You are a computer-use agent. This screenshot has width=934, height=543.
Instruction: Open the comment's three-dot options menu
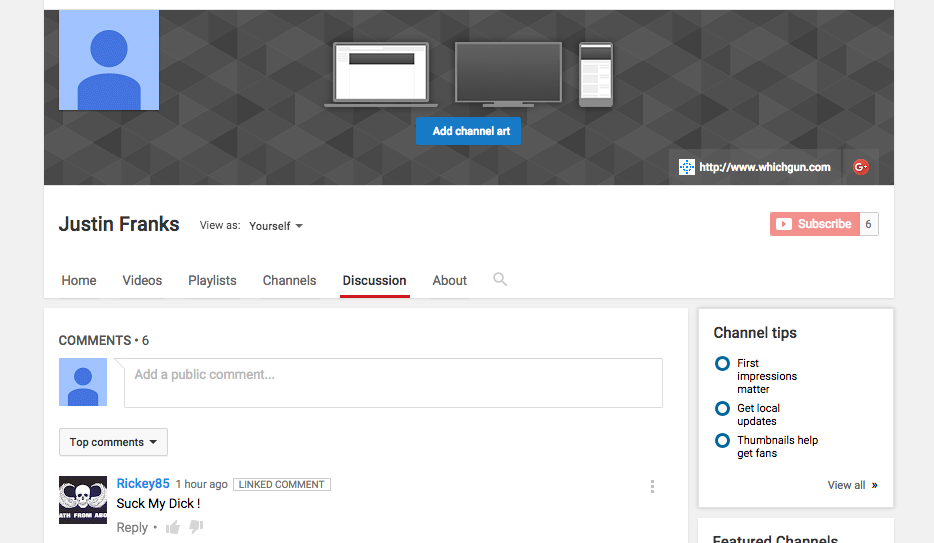652,487
